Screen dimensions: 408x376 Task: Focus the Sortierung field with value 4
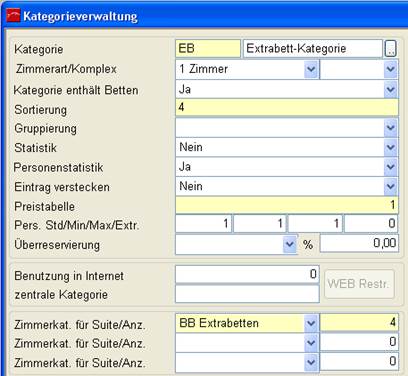click(x=287, y=108)
